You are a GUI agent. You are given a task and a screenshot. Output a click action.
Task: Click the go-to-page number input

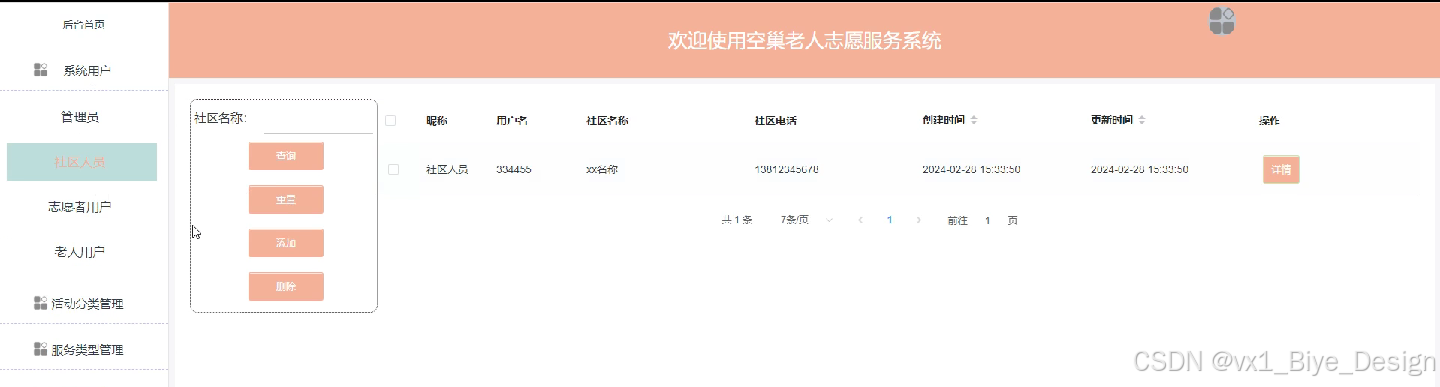[x=988, y=220]
